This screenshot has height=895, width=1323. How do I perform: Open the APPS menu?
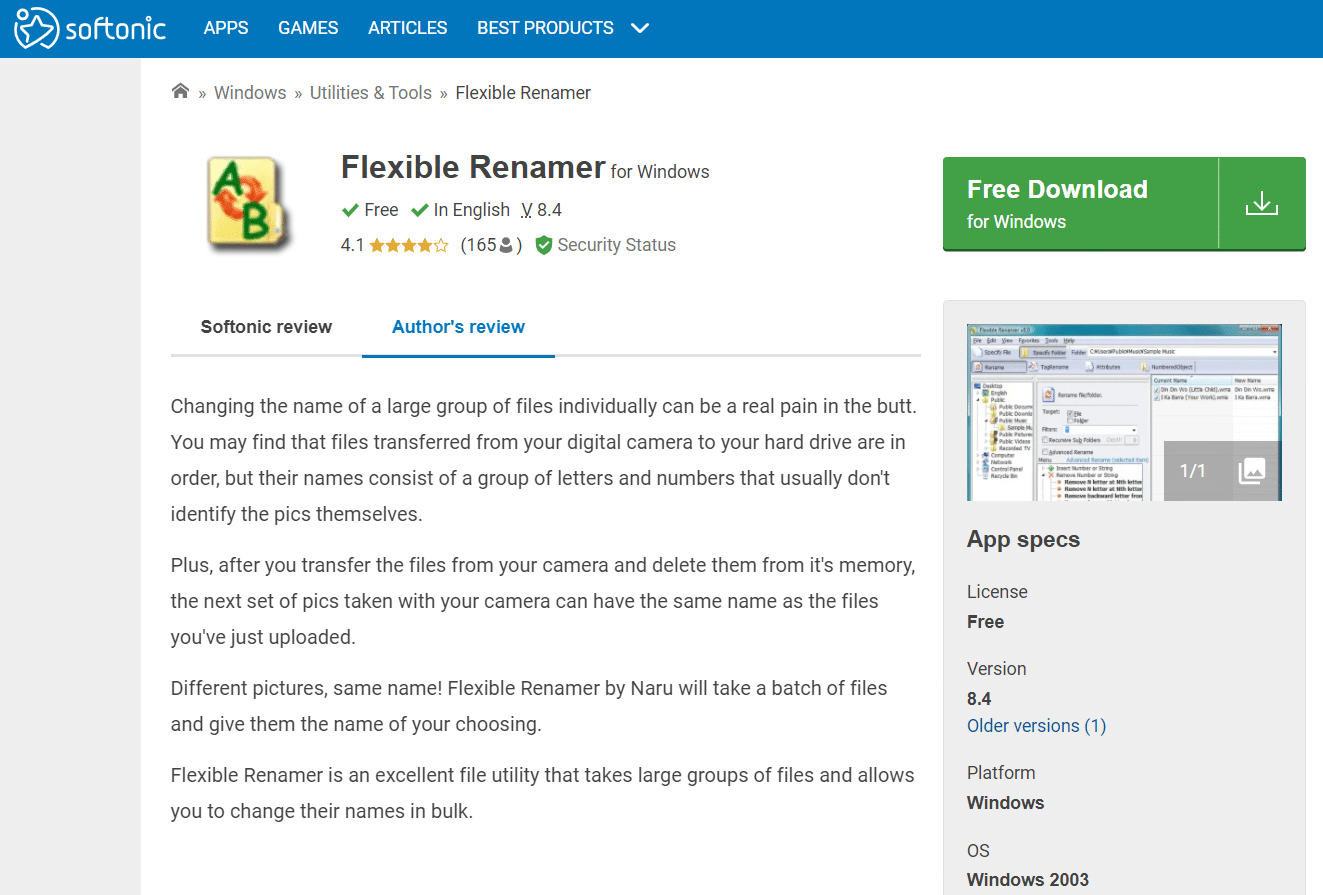pyautogui.click(x=226, y=28)
